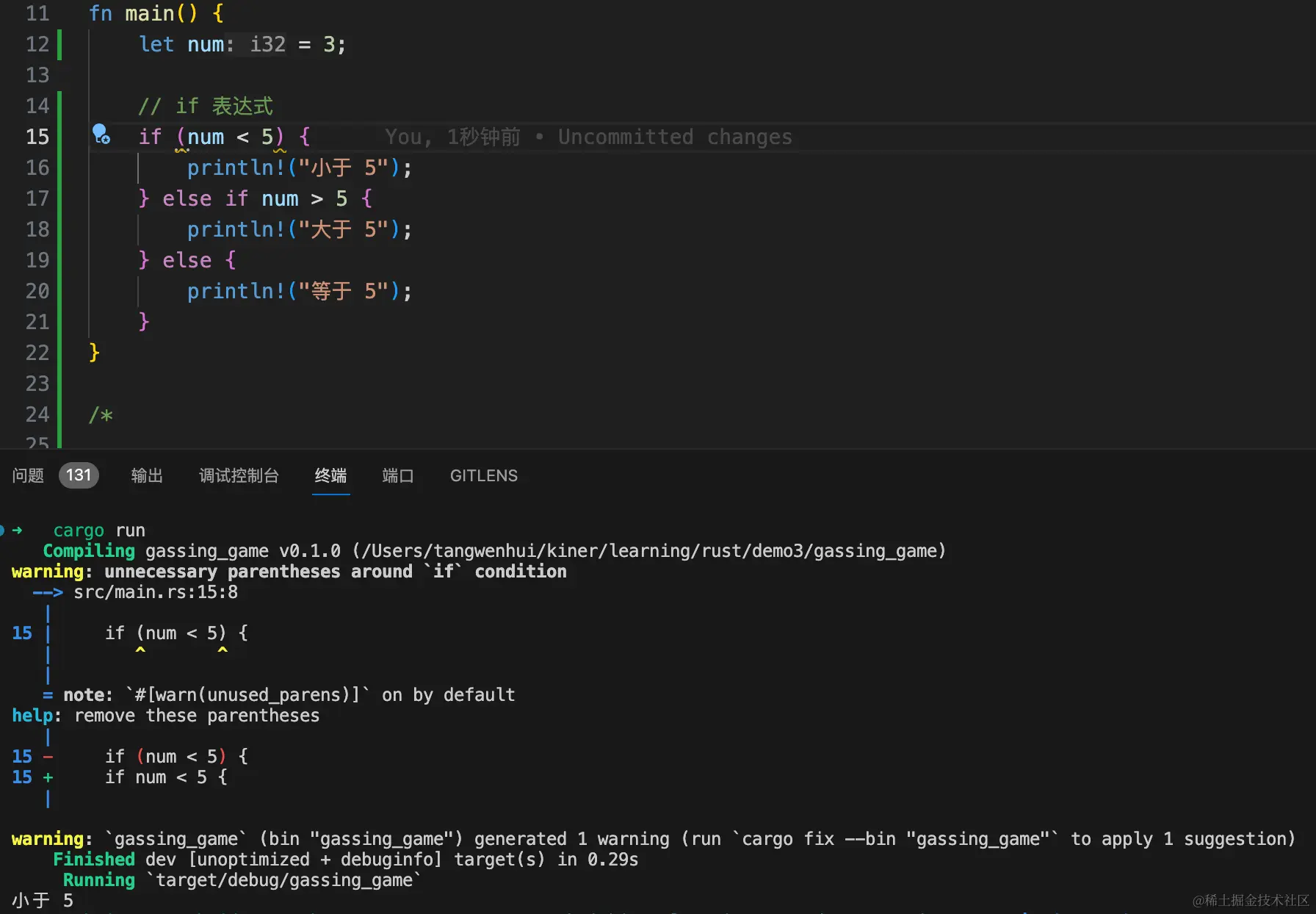Click the '// if 表达式' comment line
This screenshot has width=1316, height=914.
tap(206, 106)
